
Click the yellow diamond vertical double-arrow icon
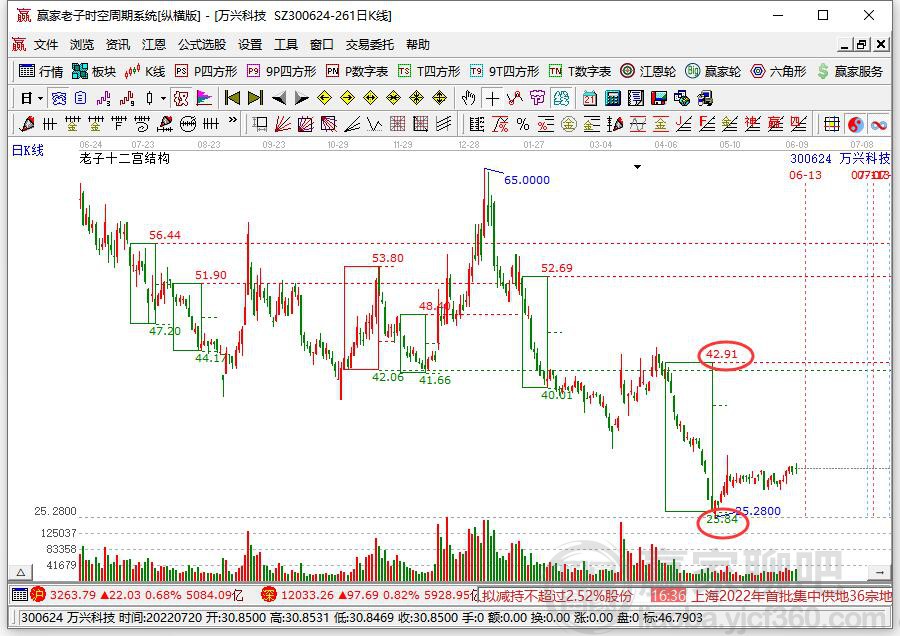[440, 99]
